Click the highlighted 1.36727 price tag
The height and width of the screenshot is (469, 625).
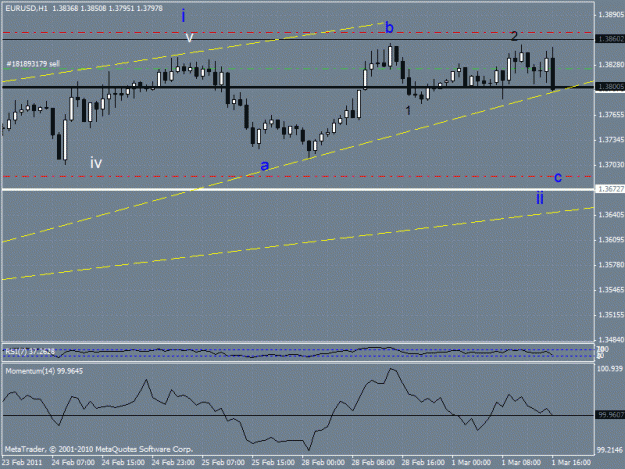pos(610,189)
